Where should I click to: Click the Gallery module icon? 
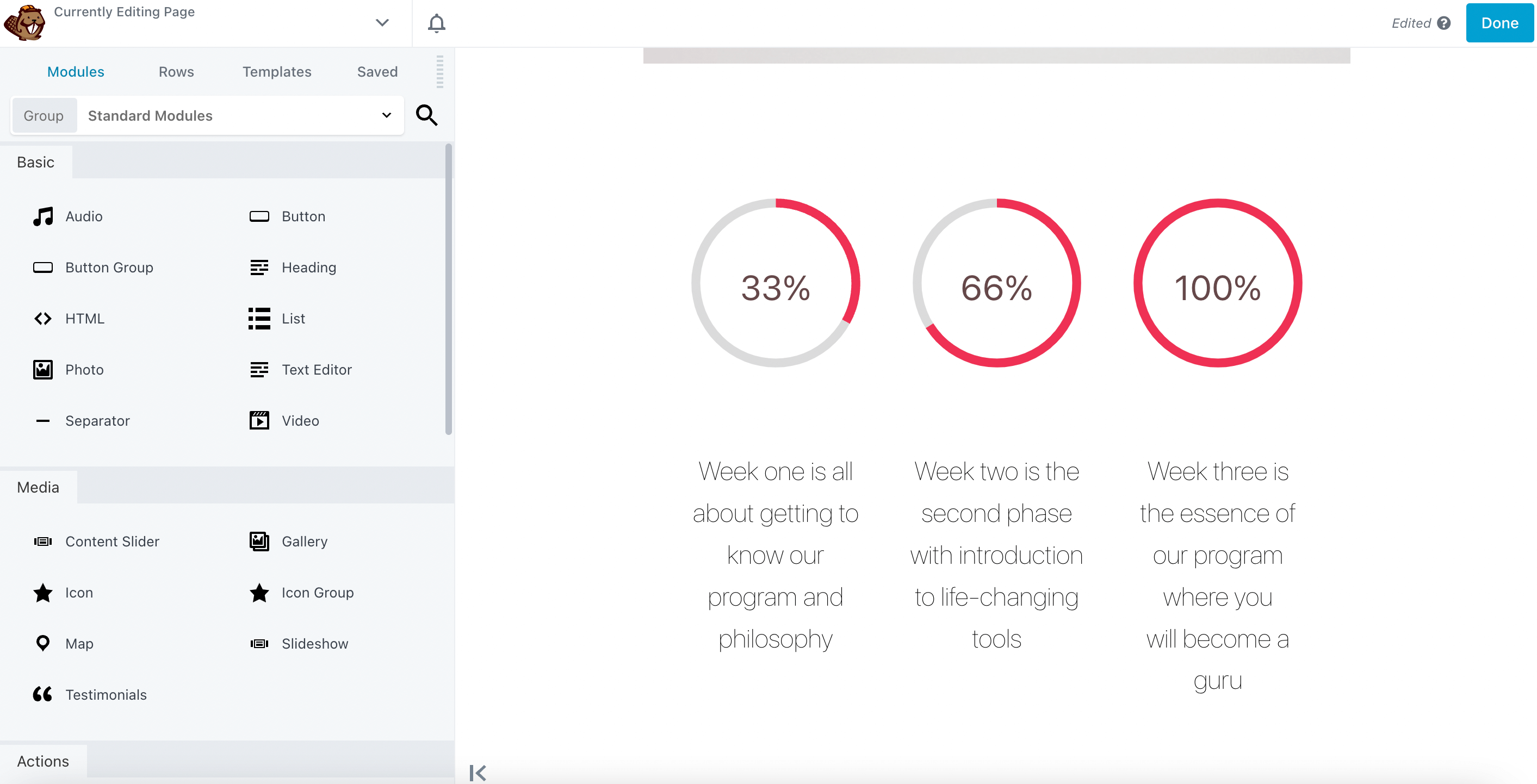pyautogui.click(x=259, y=541)
